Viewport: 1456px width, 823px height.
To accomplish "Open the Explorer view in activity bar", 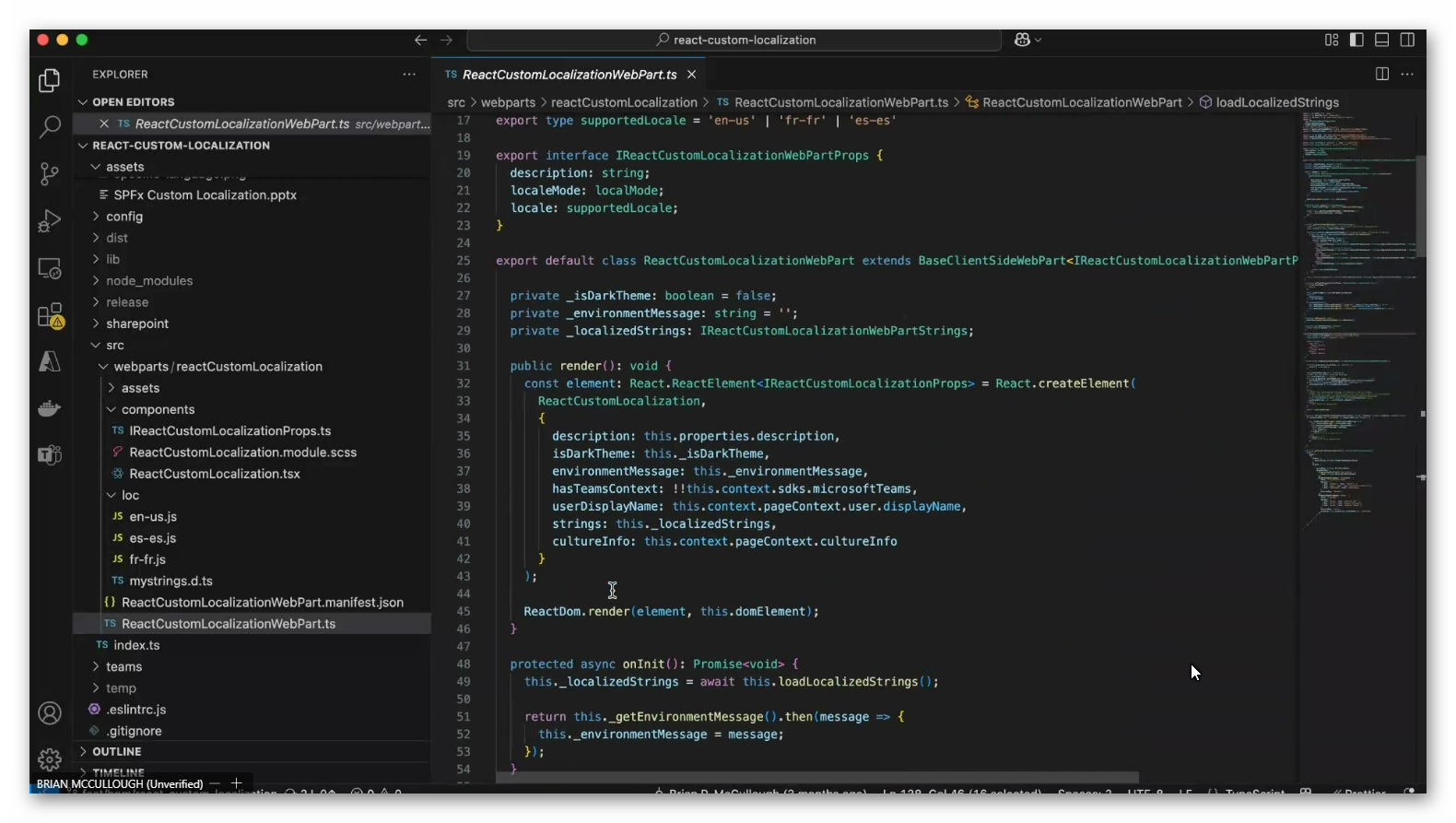I will click(x=50, y=80).
